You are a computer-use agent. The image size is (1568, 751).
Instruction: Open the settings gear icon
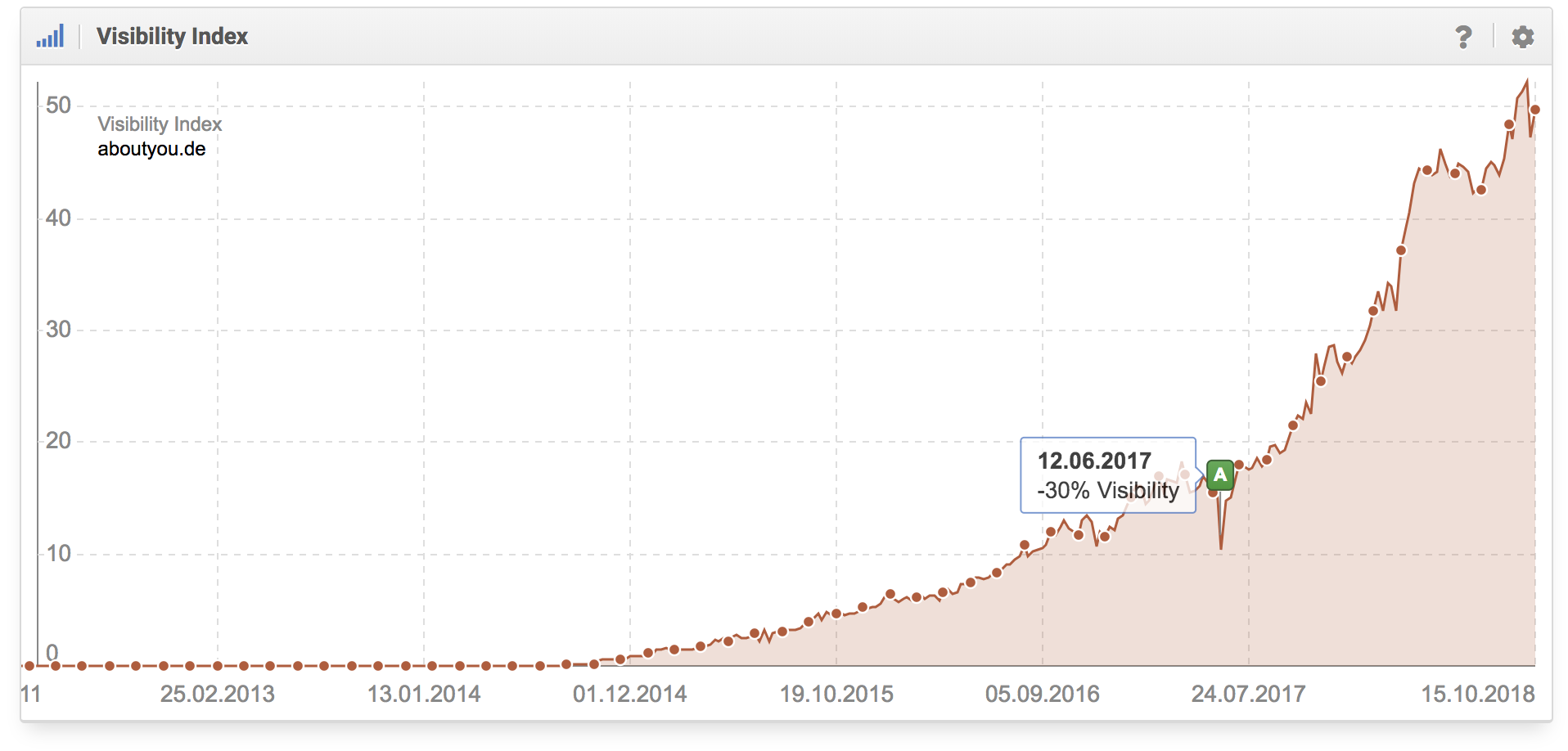click(1522, 37)
